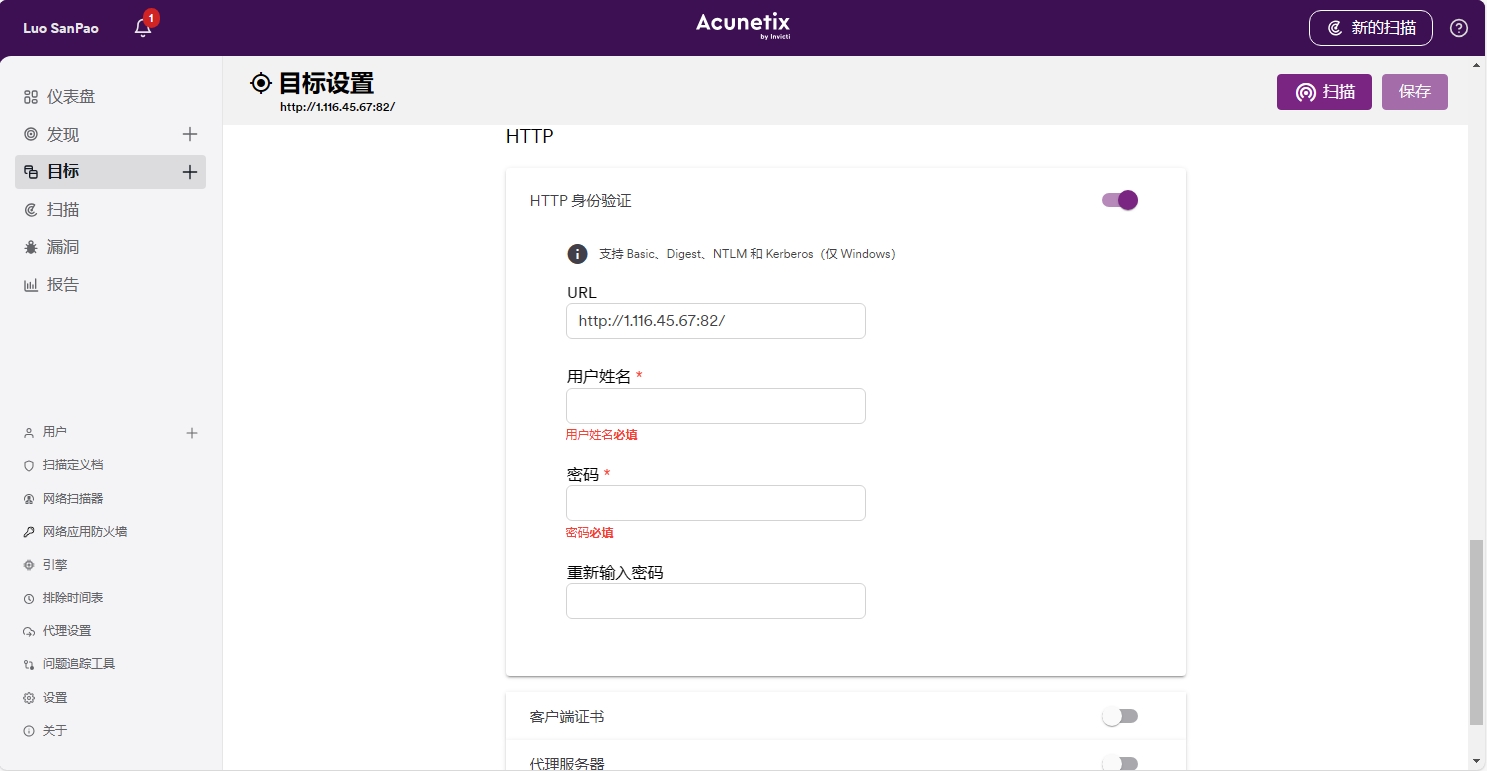Click the 用户姓名 input field

tap(716, 406)
